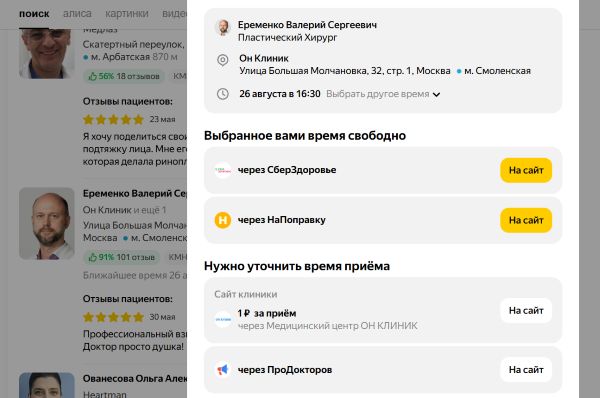Click the ОН КЛИНИК logo icon
Screen dimensions: 600x398
(223, 319)
